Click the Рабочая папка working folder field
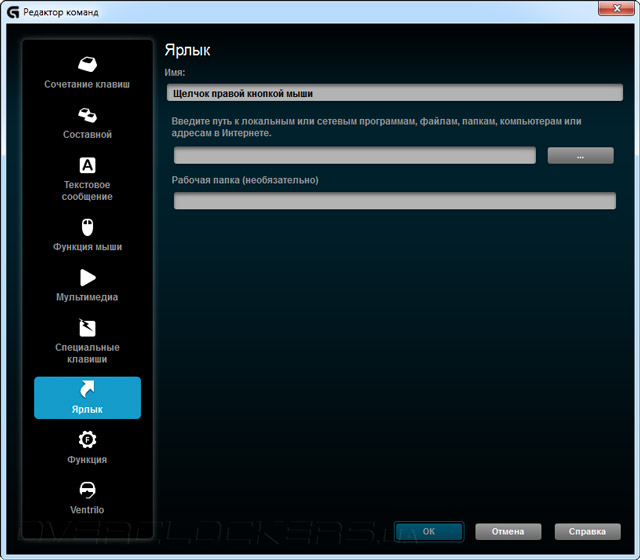640x560 pixels. coord(395,201)
